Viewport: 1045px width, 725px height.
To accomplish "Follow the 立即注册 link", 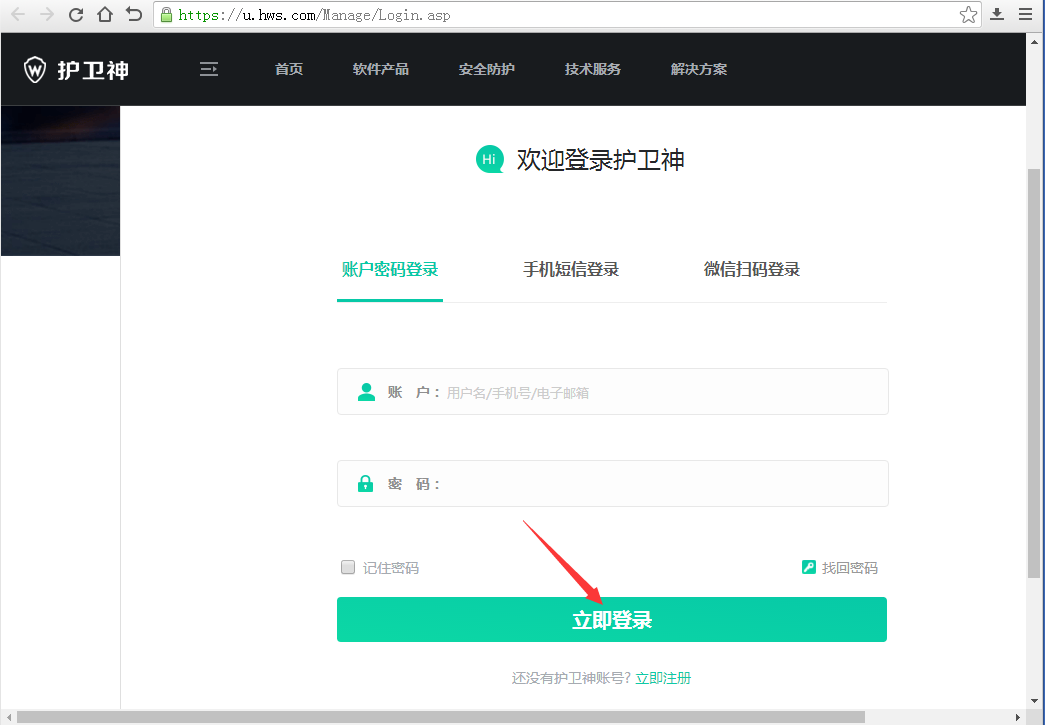I will 663,678.
